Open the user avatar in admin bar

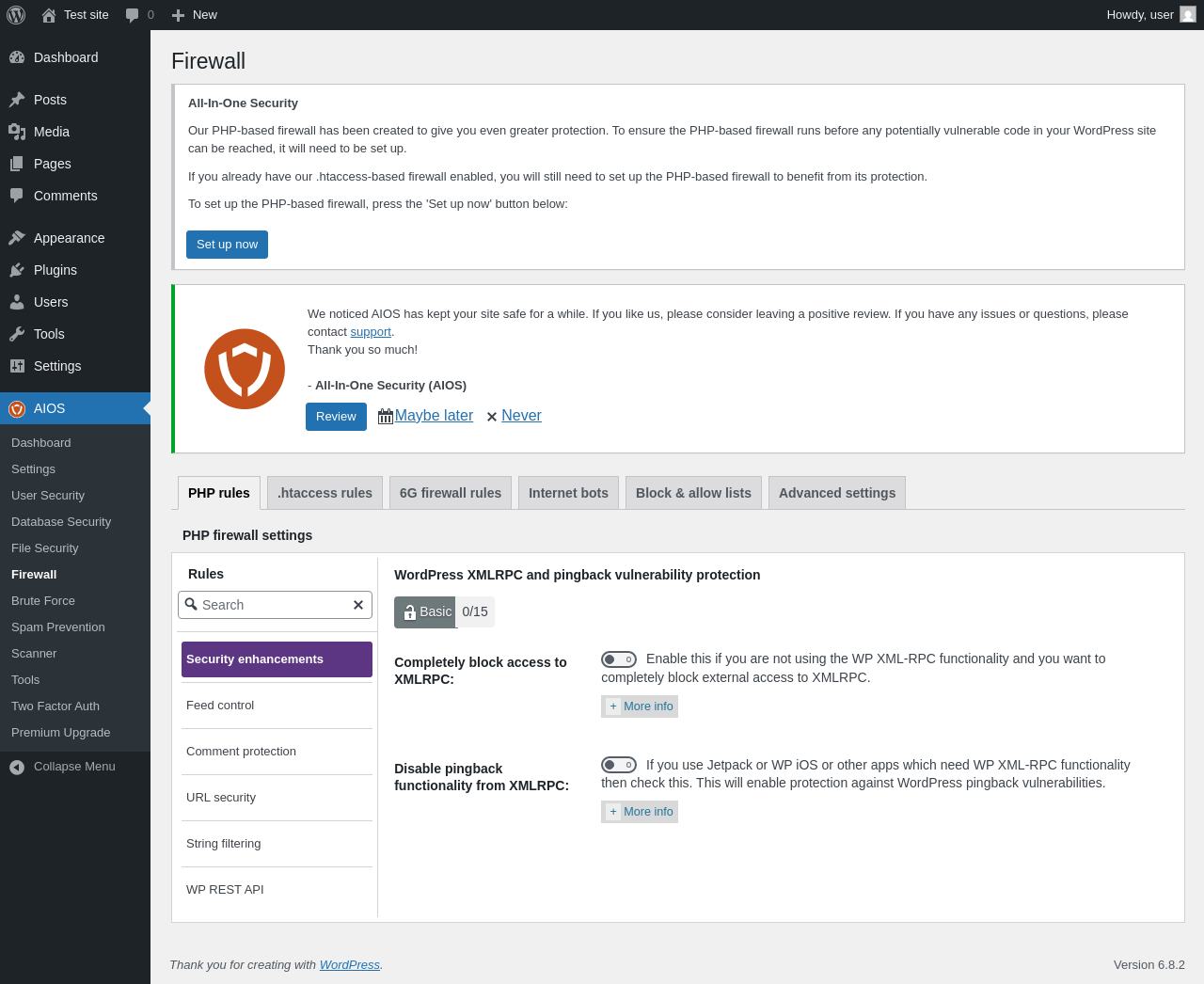tap(1188, 14)
